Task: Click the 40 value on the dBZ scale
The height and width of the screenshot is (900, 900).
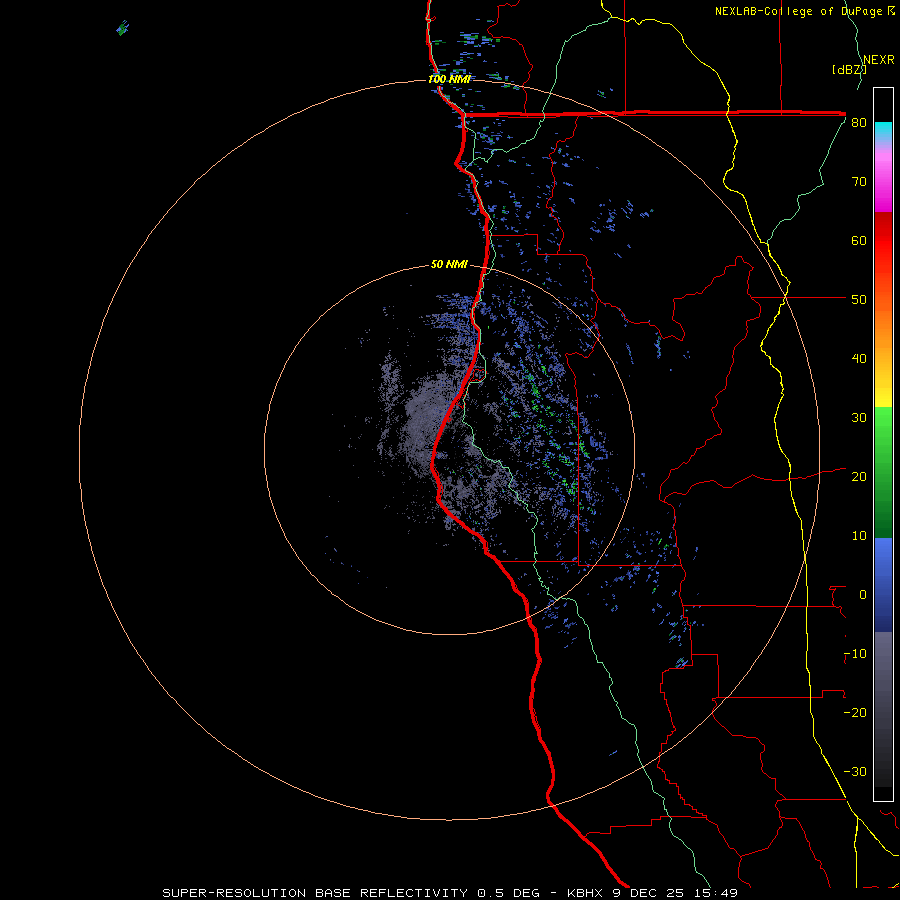Action: [859, 359]
